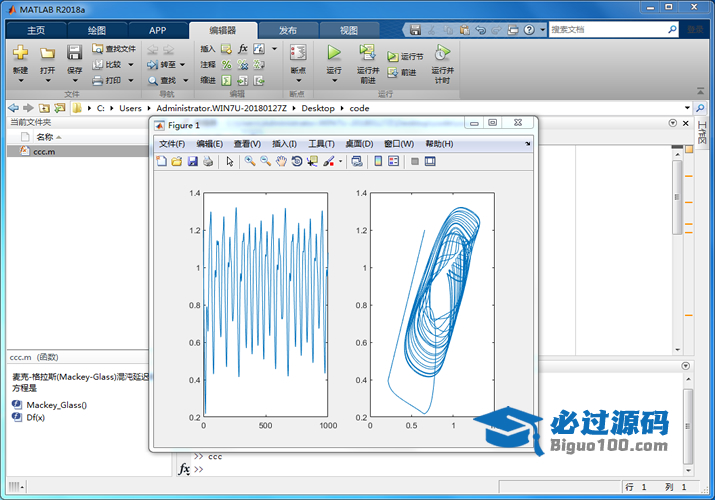Click the Desktop folder in the path bar
Screen dimensions: 715x500
point(318,108)
